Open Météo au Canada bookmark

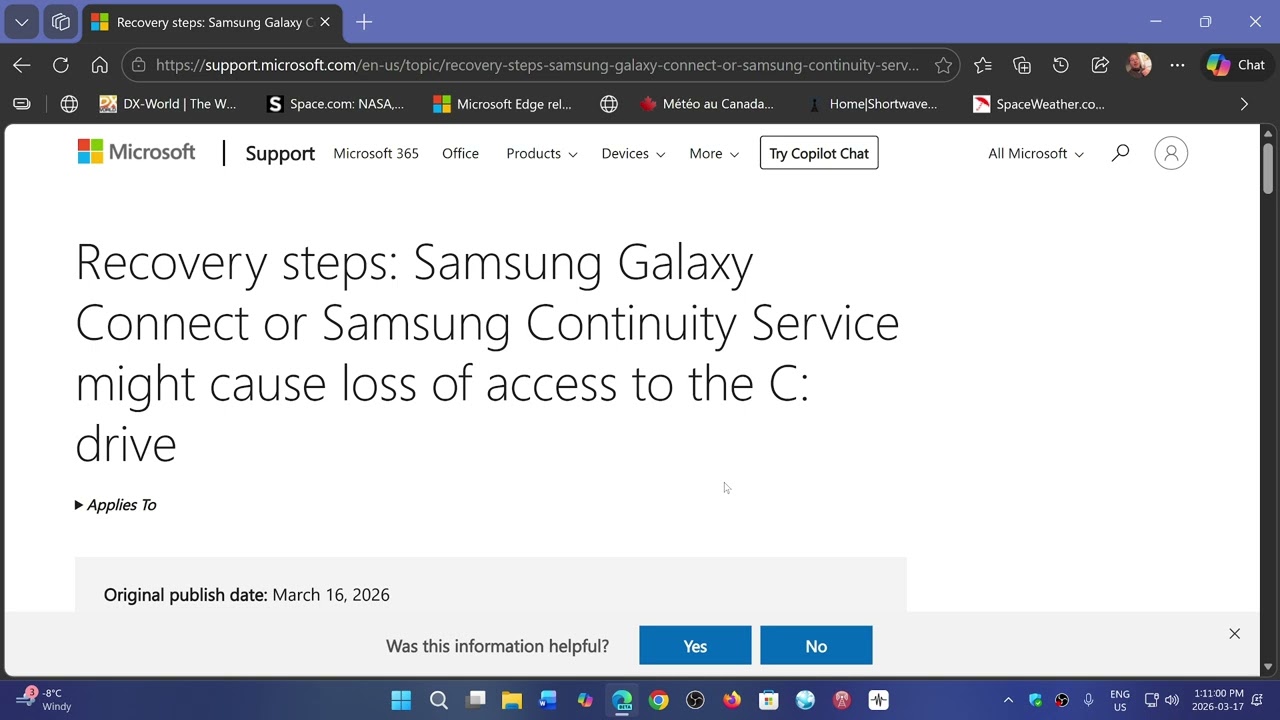[706, 104]
